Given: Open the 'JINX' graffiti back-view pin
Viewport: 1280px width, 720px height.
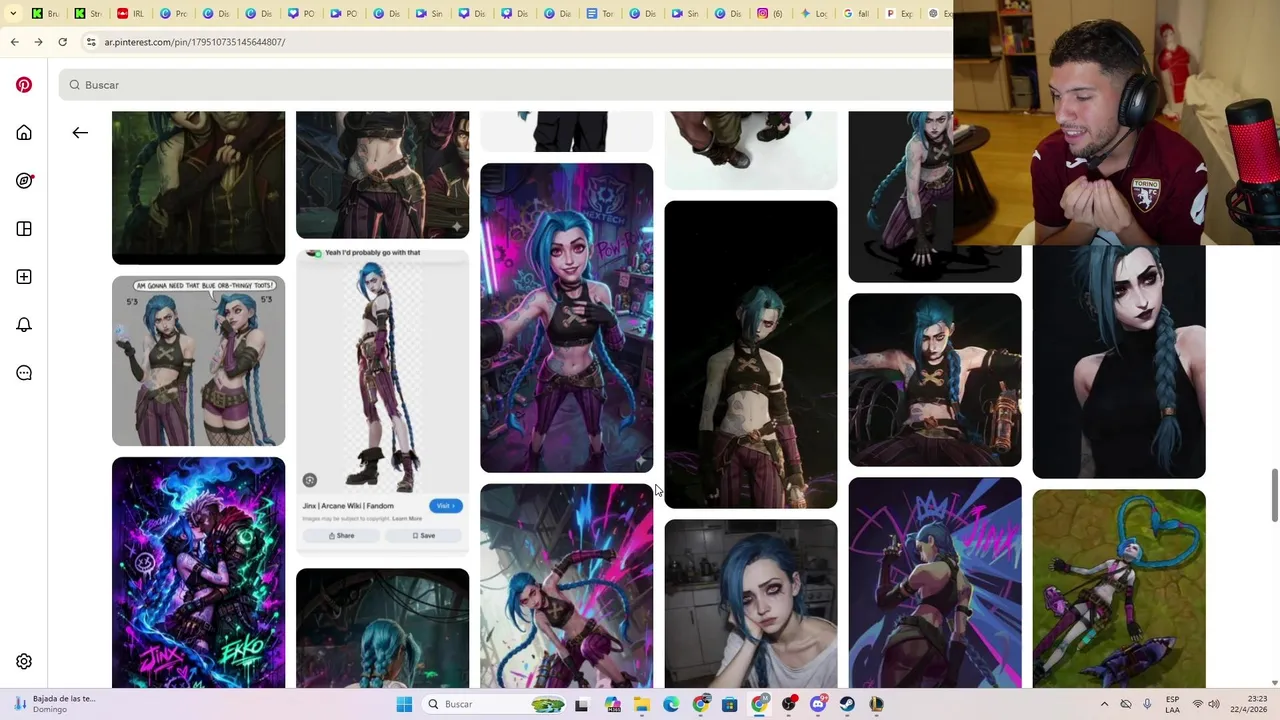Looking at the screenshot, I should point(934,583).
